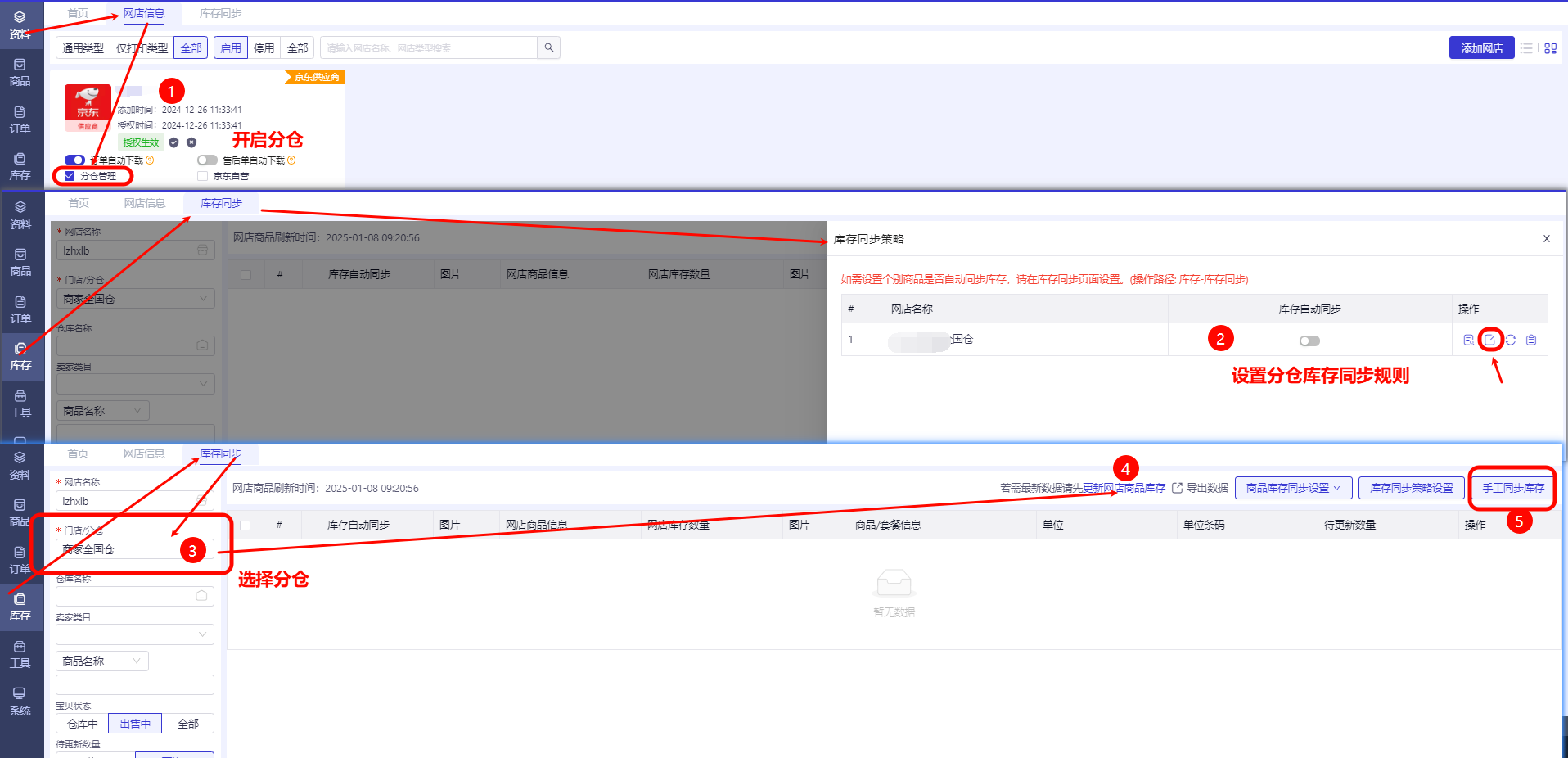The width and height of the screenshot is (1568, 758).
Task: Select 仓库中 under 宝贝状态
Action: pyautogui.click(x=82, y=724)
